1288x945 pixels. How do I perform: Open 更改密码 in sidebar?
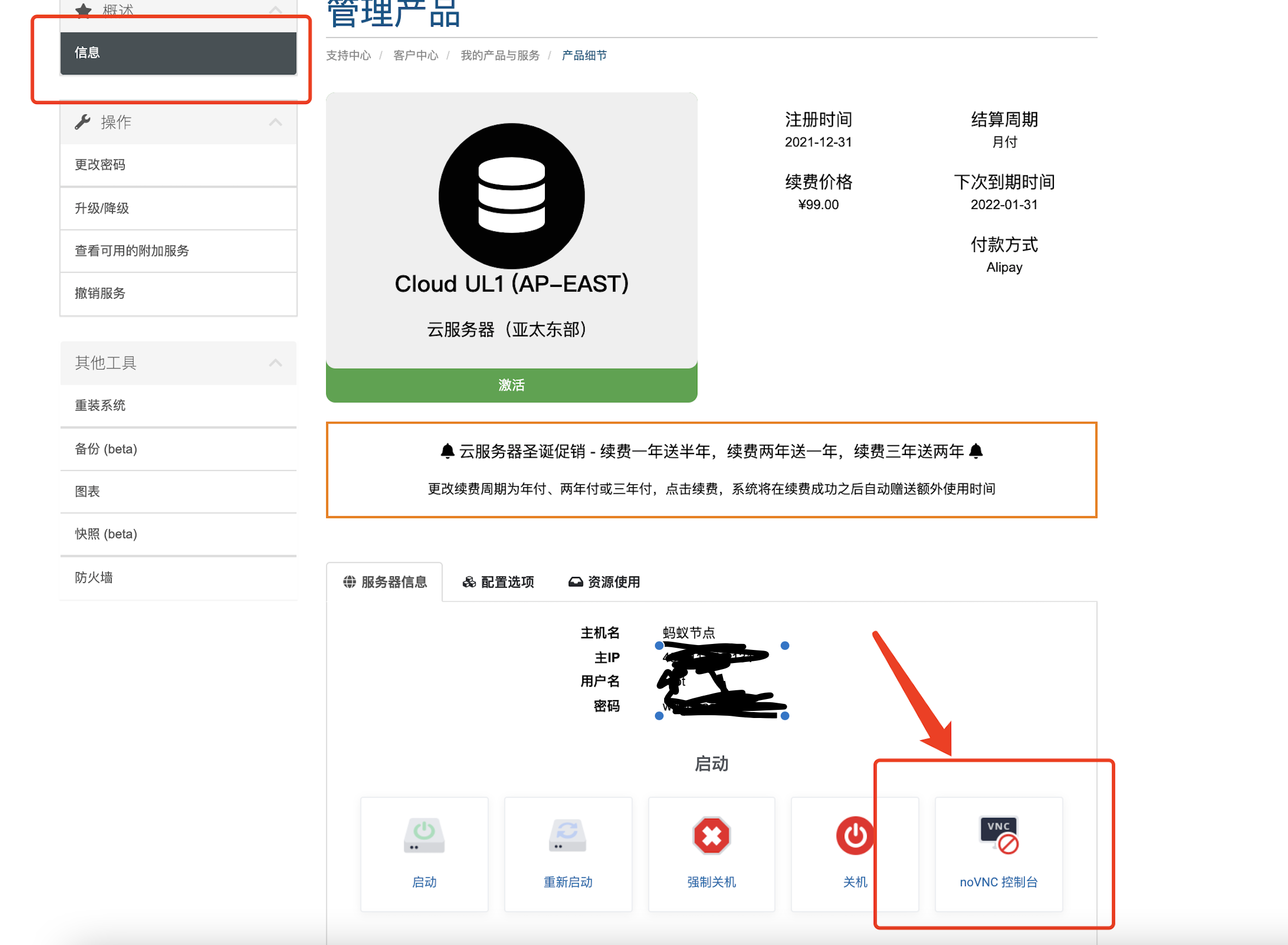tap(179, 165)
